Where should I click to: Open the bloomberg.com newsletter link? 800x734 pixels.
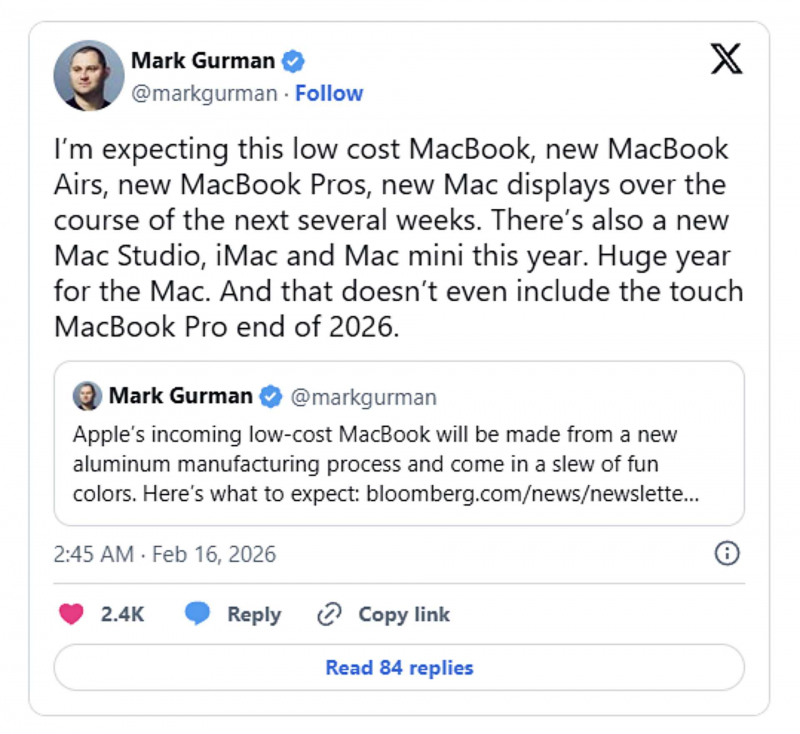coord(532,494)
